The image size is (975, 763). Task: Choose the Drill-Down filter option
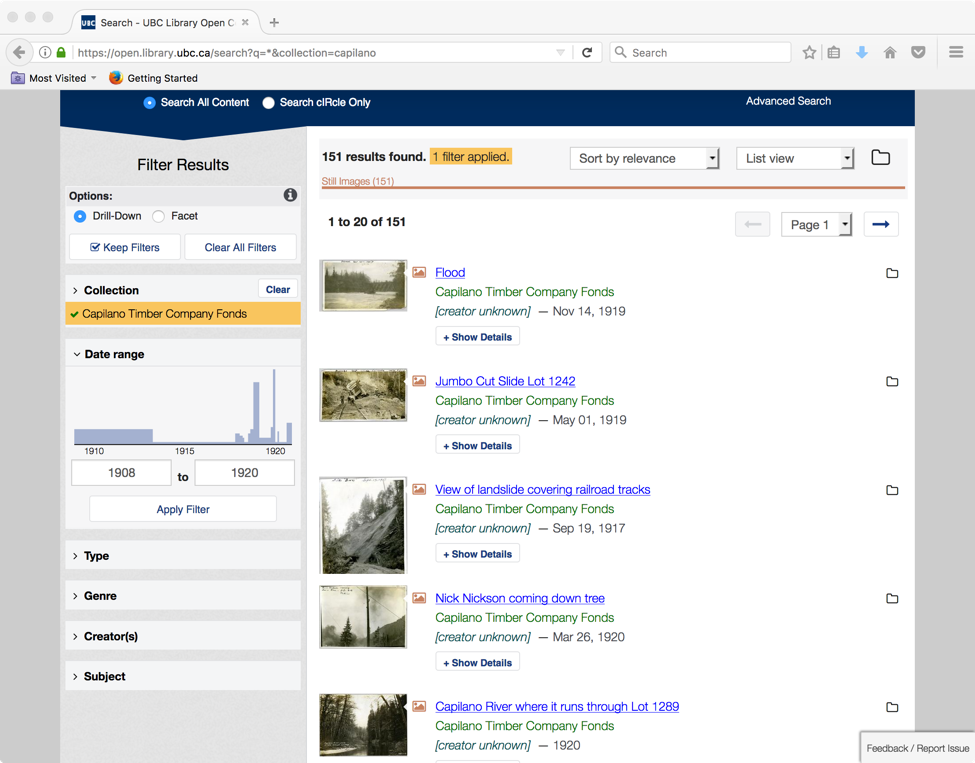point(80,216)
